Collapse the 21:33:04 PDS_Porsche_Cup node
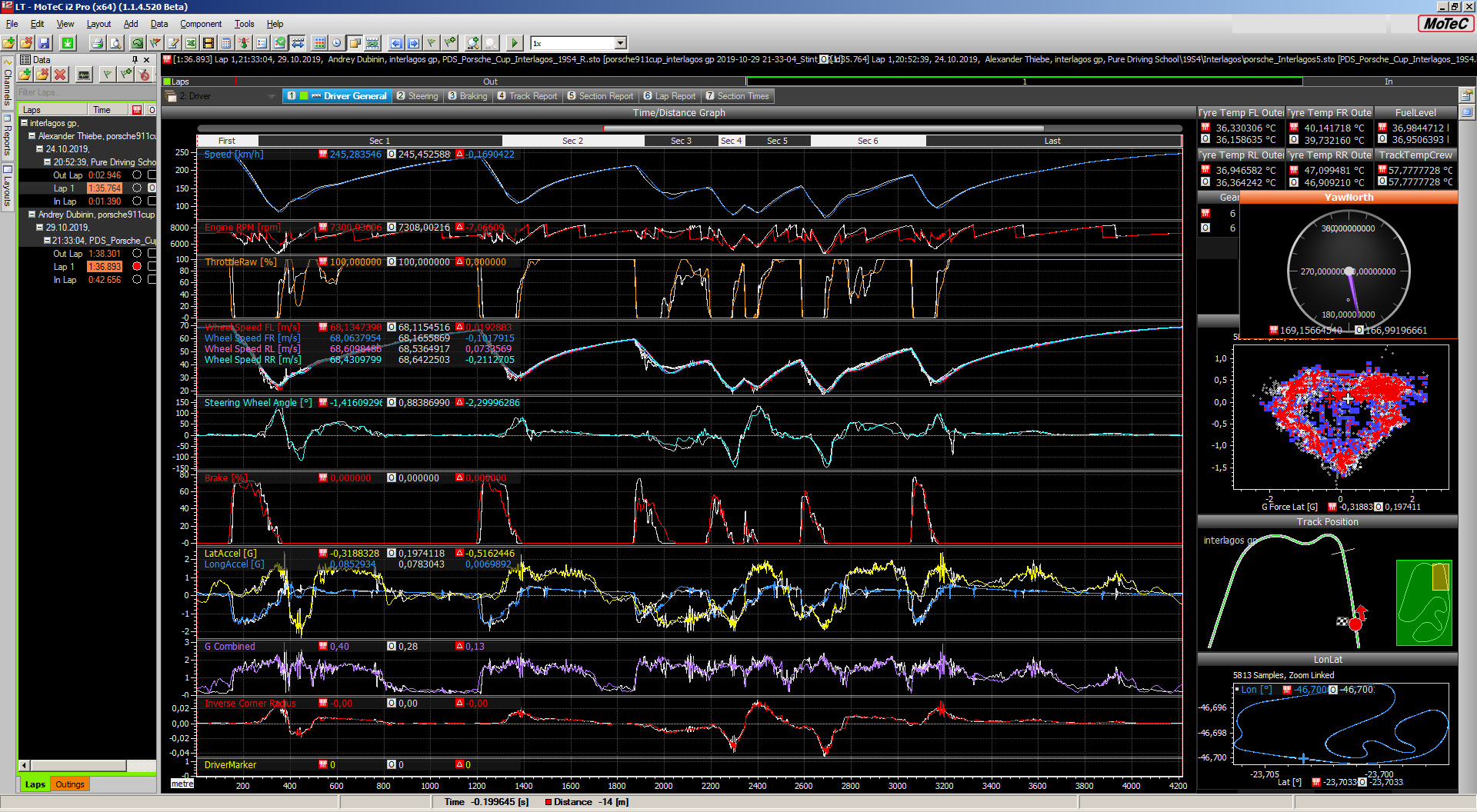 48,240
